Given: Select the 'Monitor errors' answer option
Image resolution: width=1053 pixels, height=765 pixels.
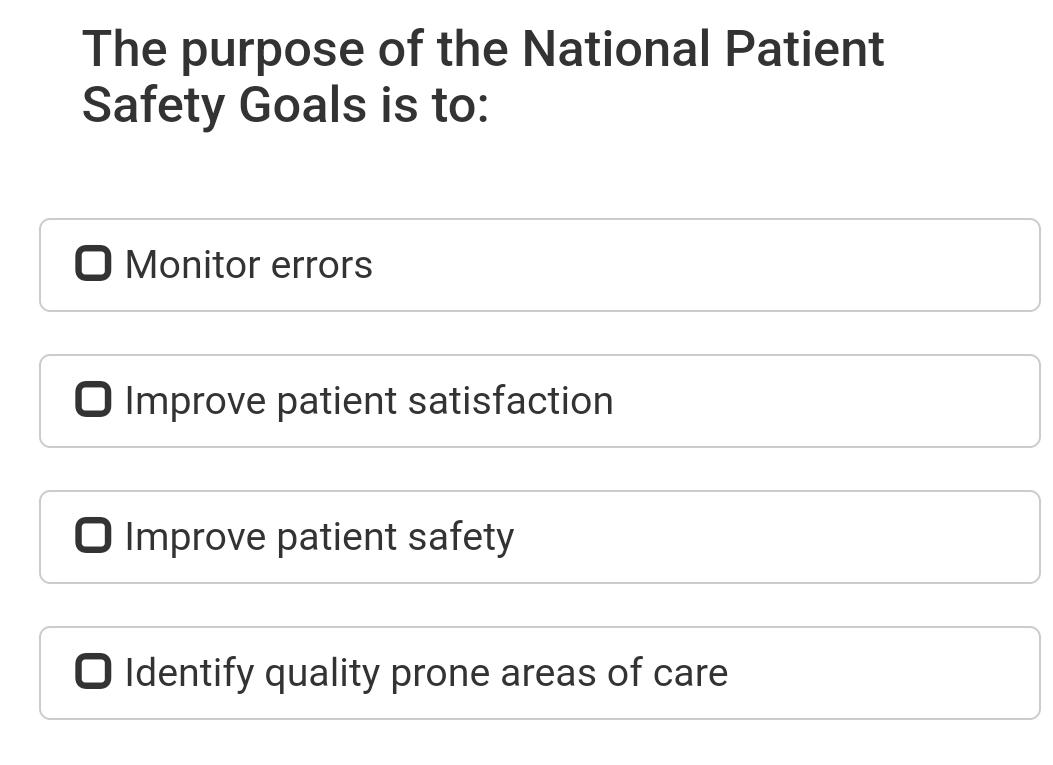Looking at the screenshot, I should [538, 264].
